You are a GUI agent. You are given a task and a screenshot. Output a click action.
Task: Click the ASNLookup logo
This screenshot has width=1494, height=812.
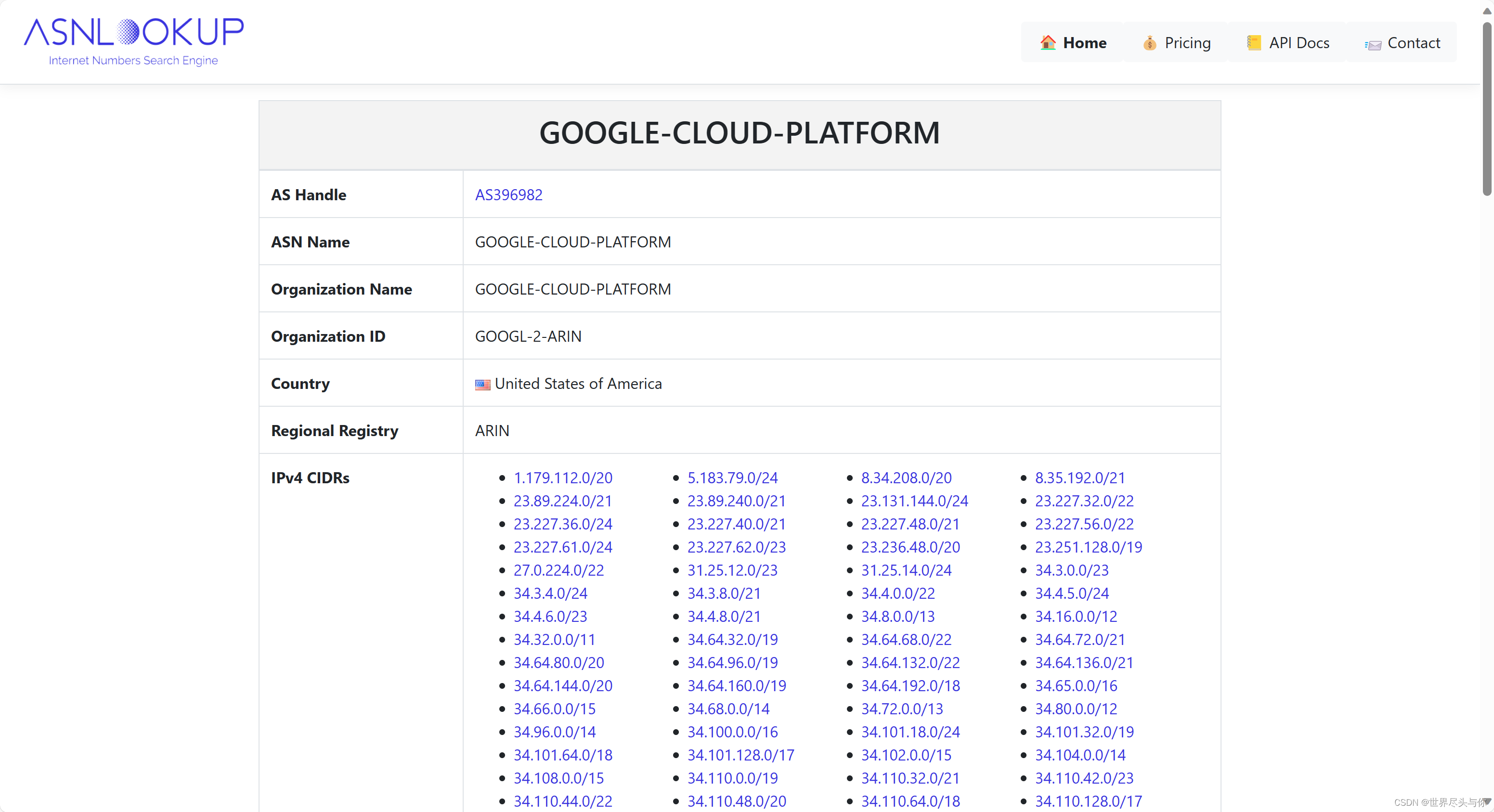point(133,42)
